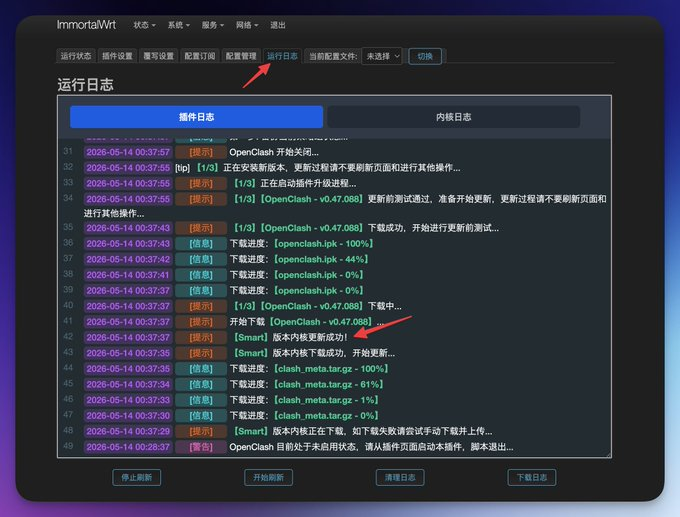Open the 当前配置文件 dropdown showing 未选择
The height and width of the screenshot is (517, 680).
click(382, 56)
